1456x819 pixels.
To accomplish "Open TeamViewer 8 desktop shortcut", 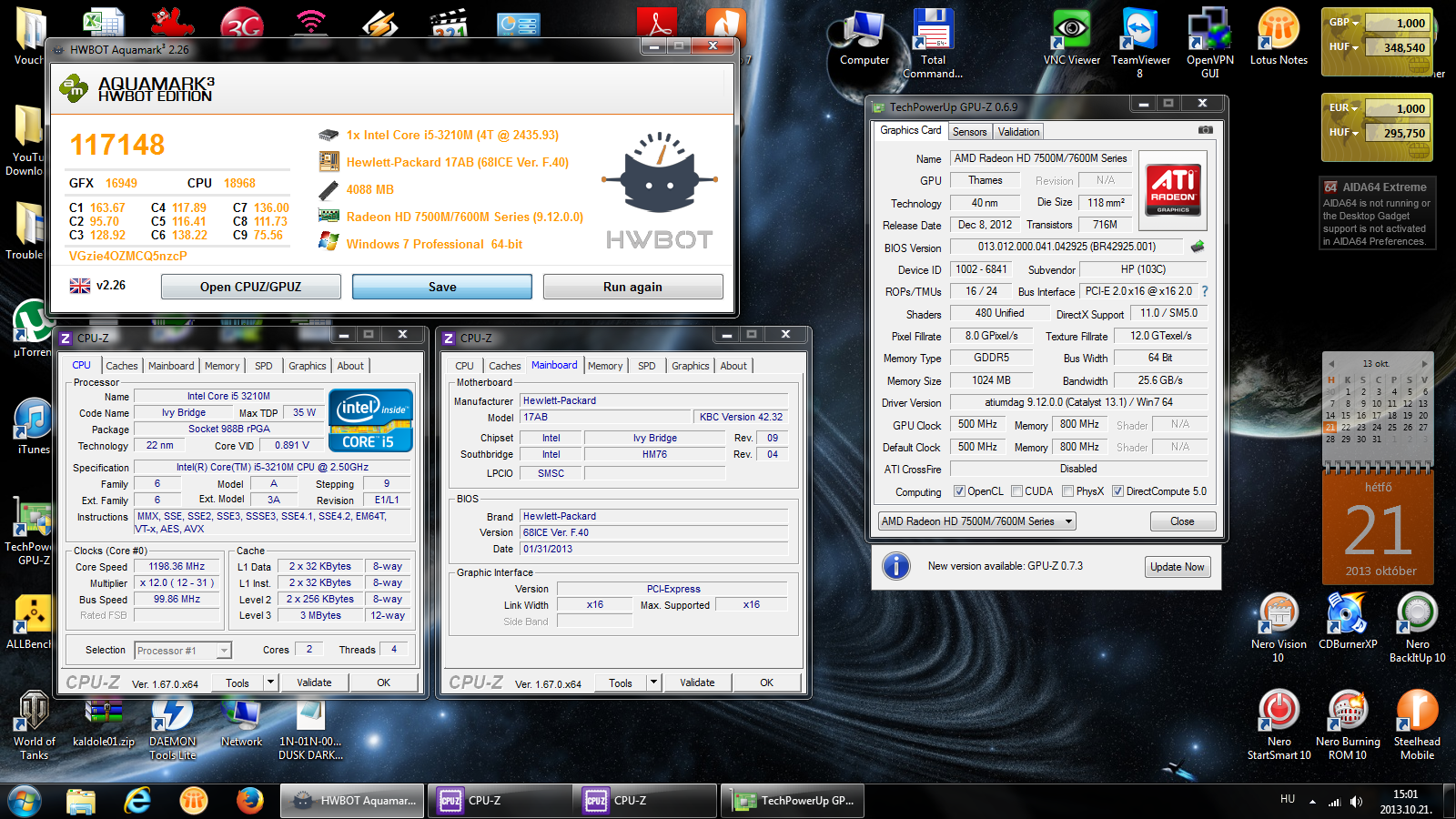I will click(x=1140, y=44).
